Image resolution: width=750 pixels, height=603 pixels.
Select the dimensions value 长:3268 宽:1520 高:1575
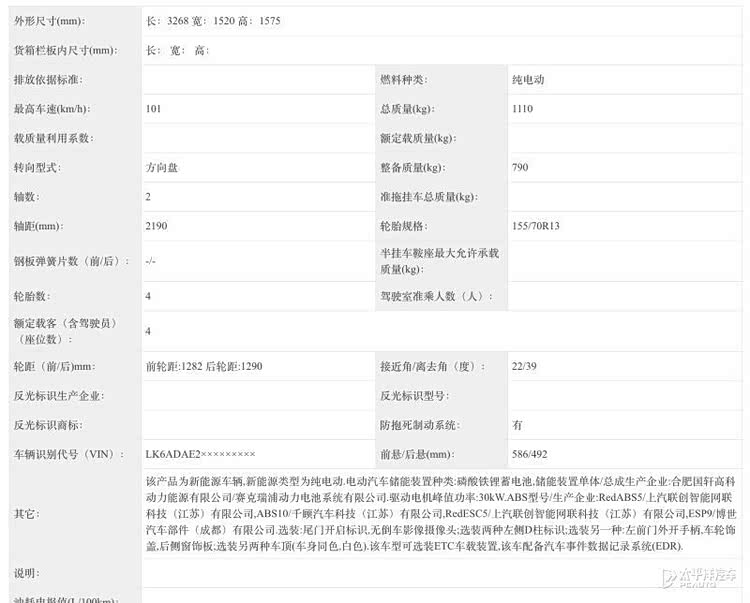[212, 21]
